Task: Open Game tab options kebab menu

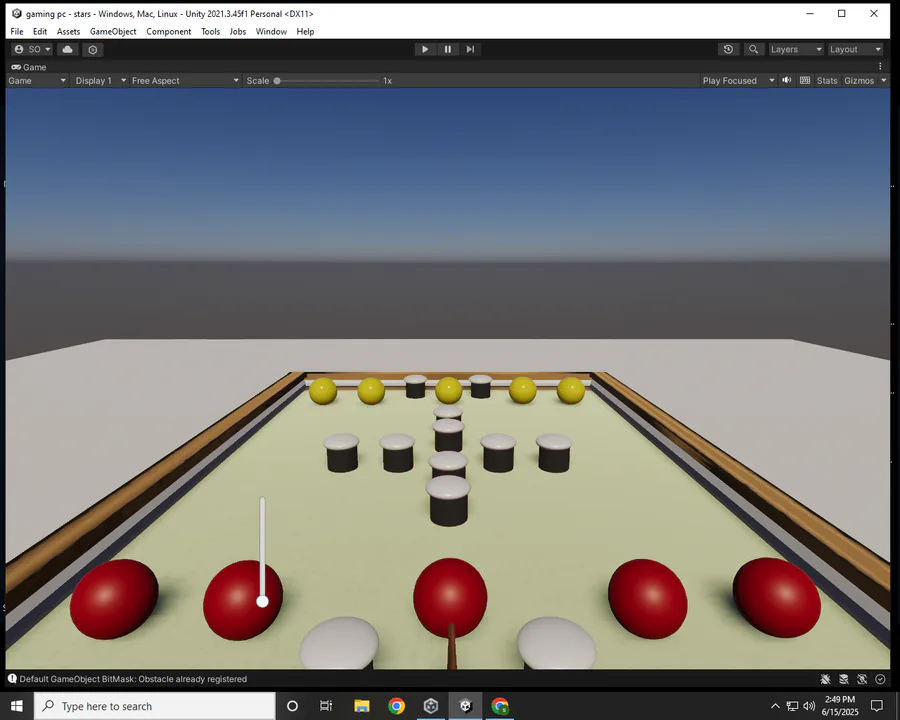Action: pyautogui.click(x=880, y=67)
